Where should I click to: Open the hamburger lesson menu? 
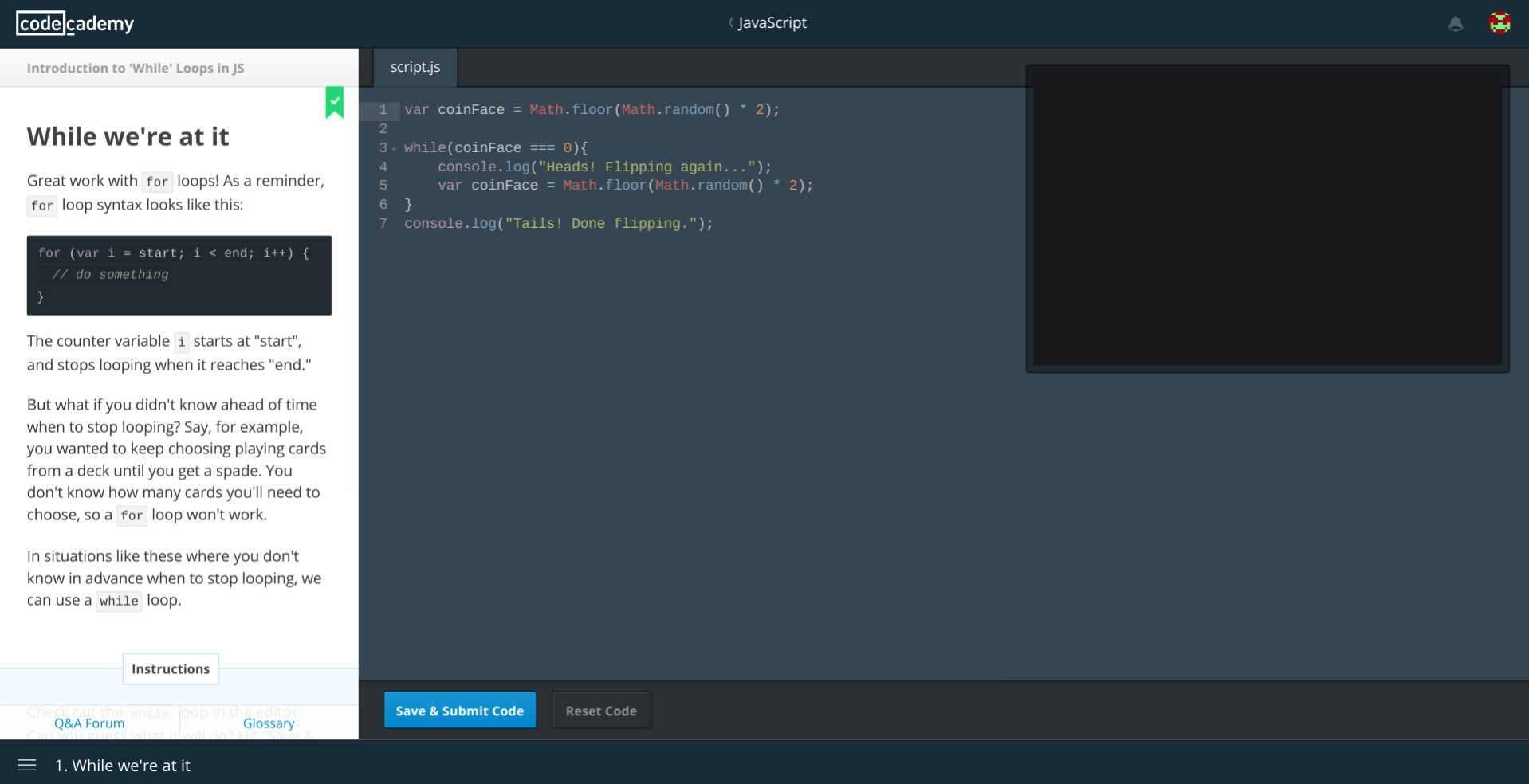27,765
